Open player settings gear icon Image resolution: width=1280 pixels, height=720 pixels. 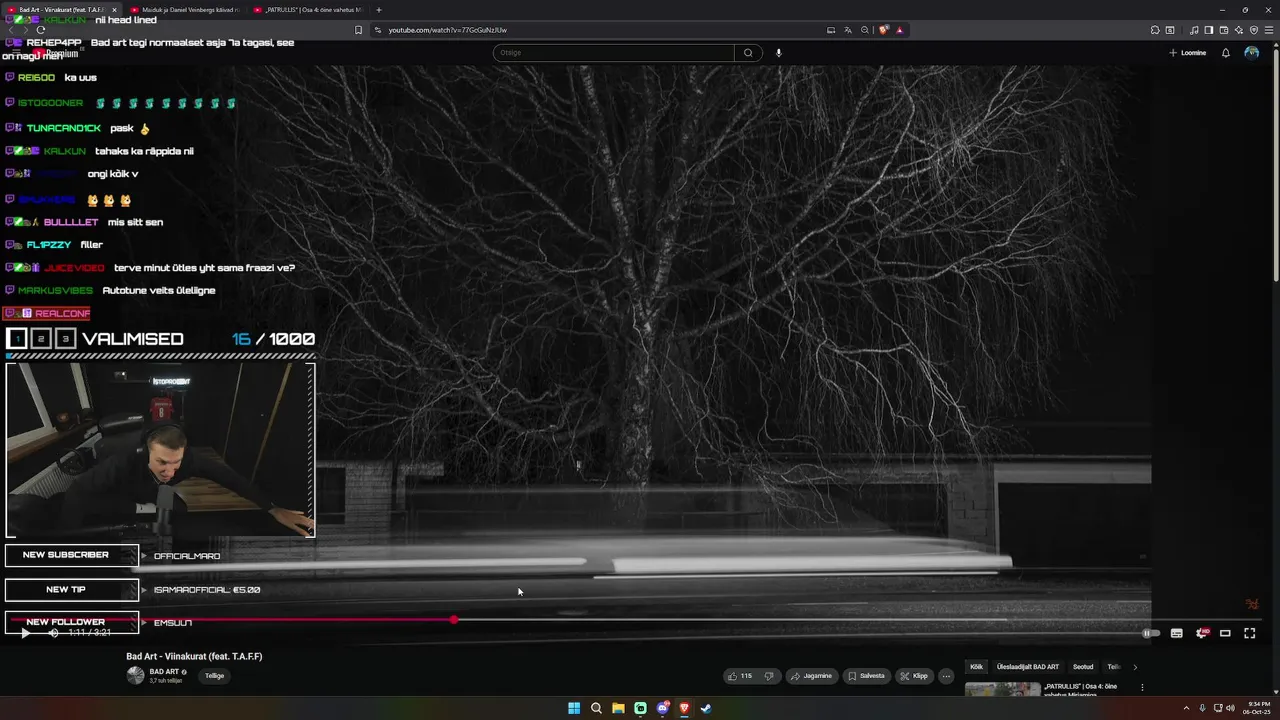(x=1202, y=633)
